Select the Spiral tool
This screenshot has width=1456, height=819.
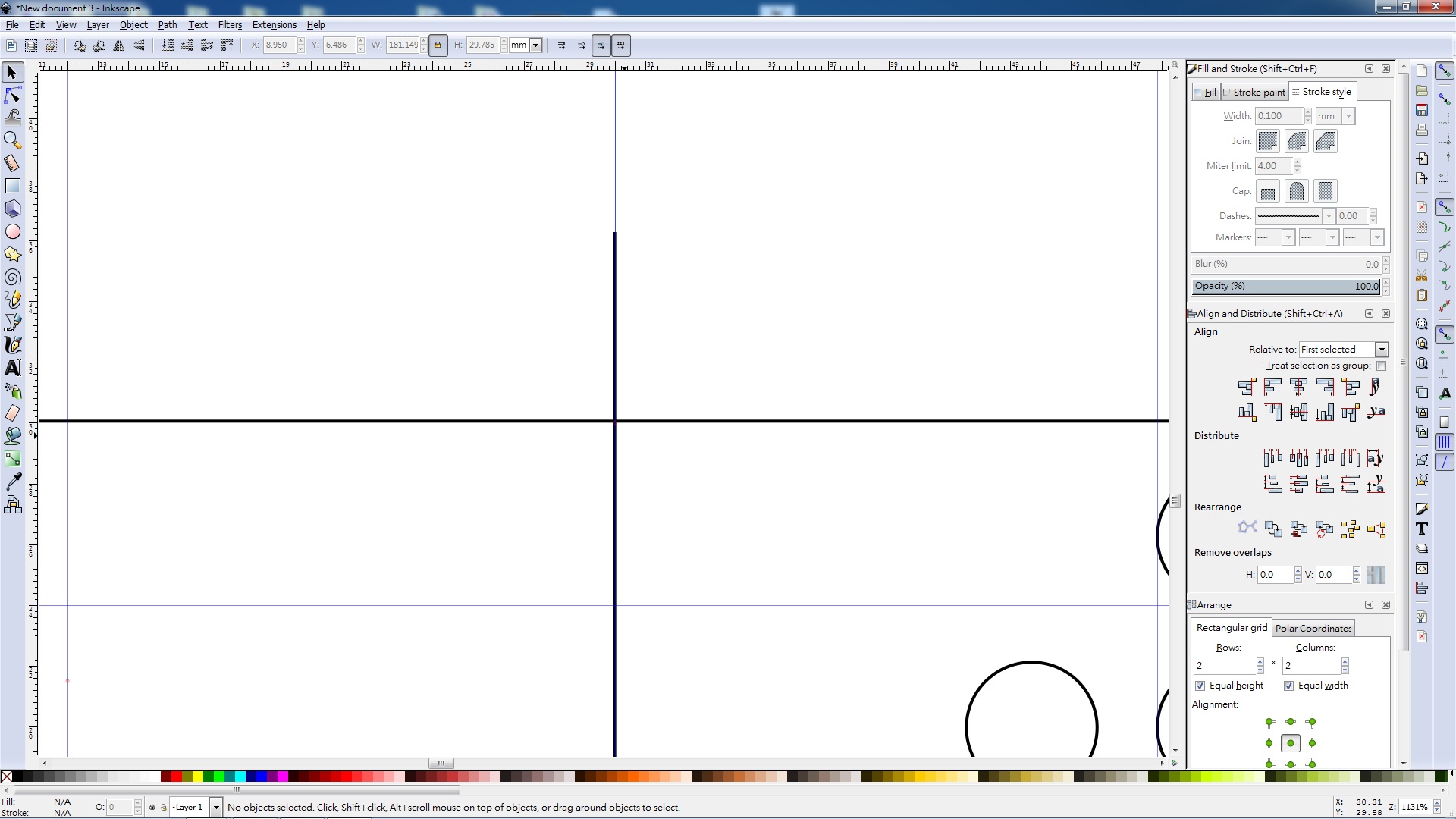click(x=13, y=277)
